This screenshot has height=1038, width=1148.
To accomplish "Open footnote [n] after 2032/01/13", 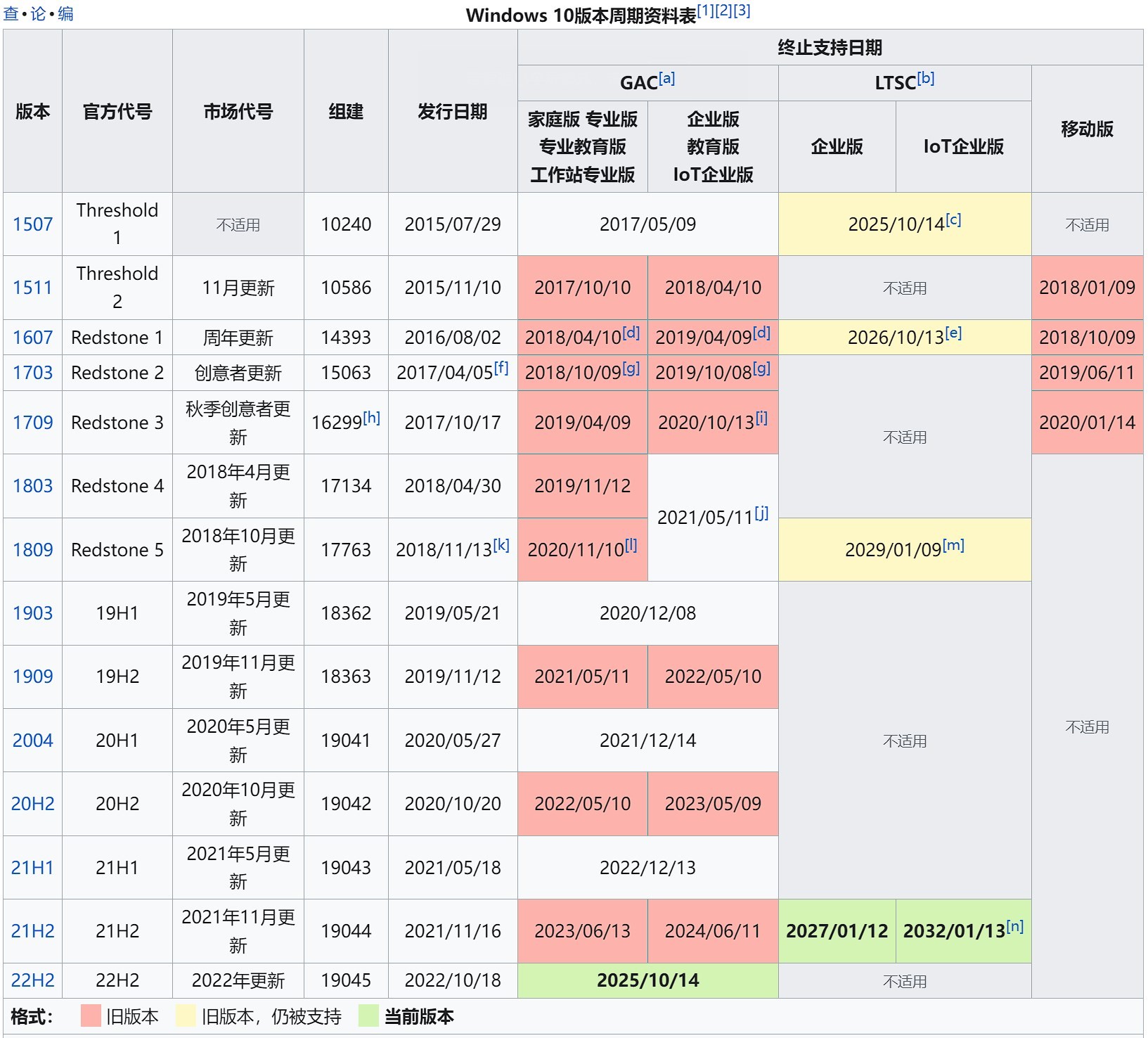I will [1015, 926].
